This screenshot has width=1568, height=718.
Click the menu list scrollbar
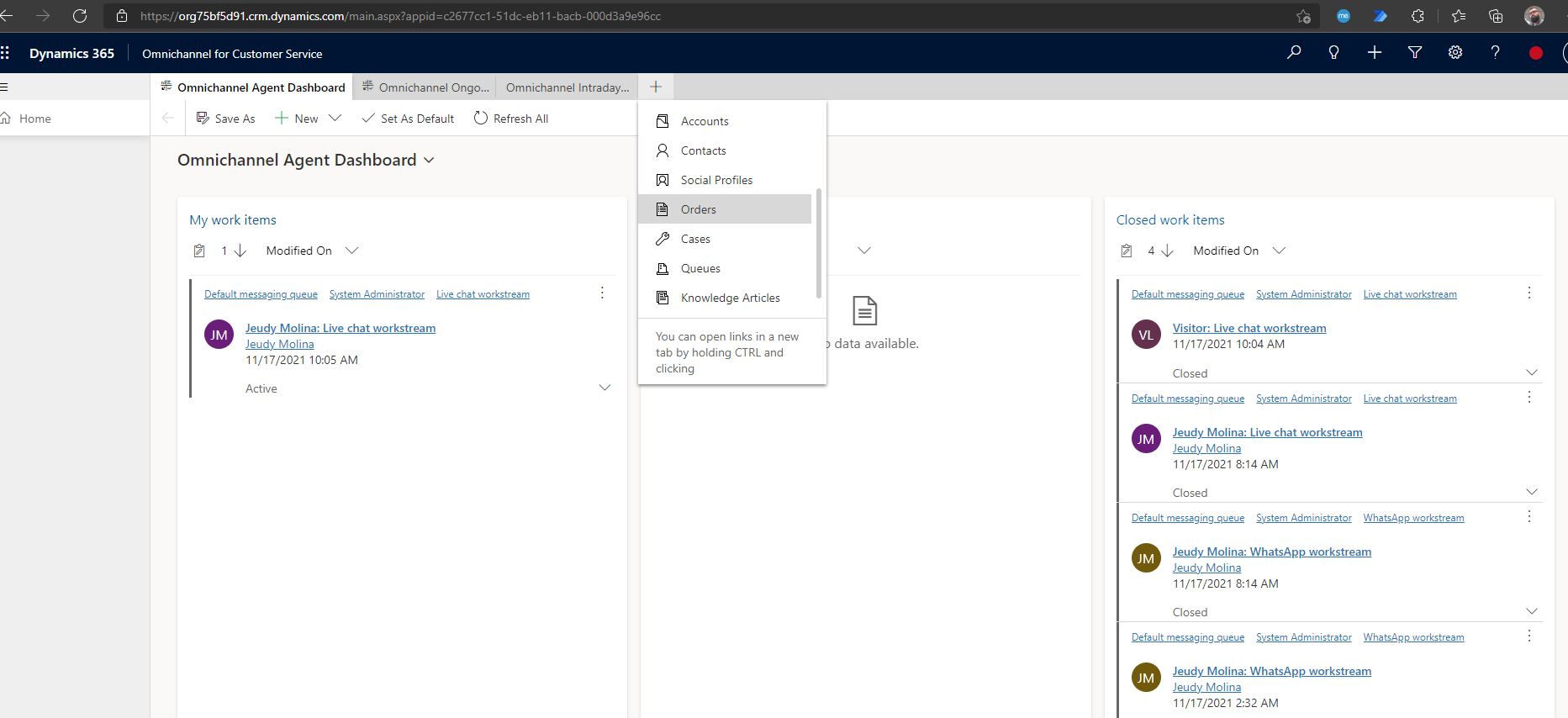click(818, 243)
